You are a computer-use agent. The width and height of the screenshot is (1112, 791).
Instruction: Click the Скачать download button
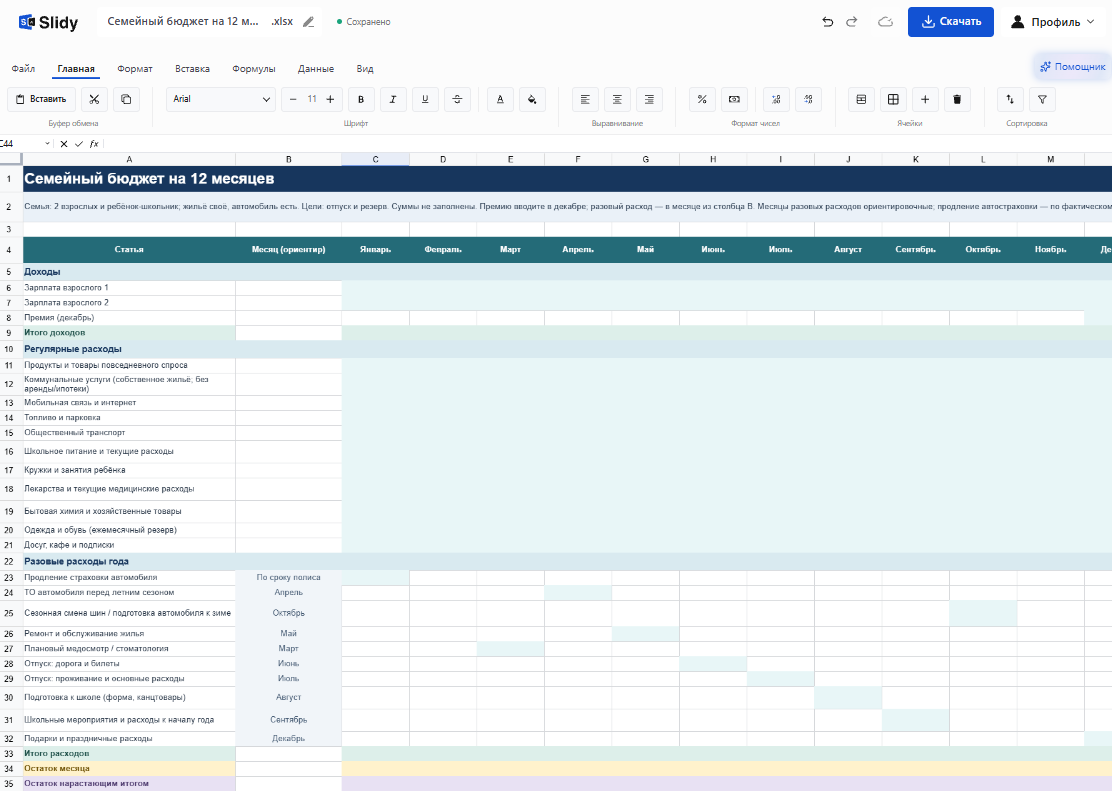(950, 22)
